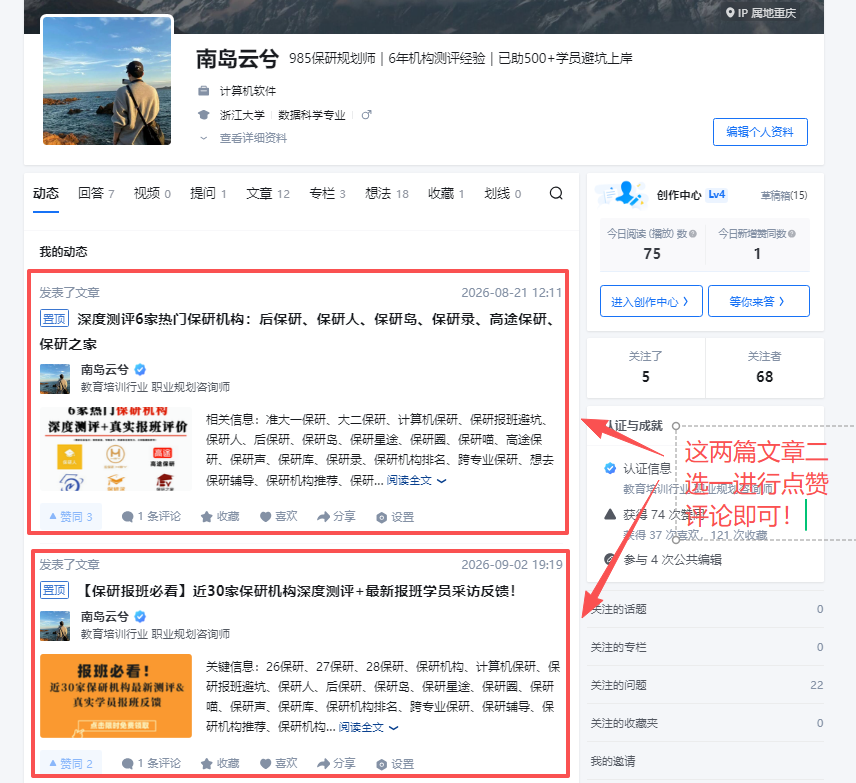Screen dimensions: 856x783
Task: Click author avatar in first article
Action: 55,379
